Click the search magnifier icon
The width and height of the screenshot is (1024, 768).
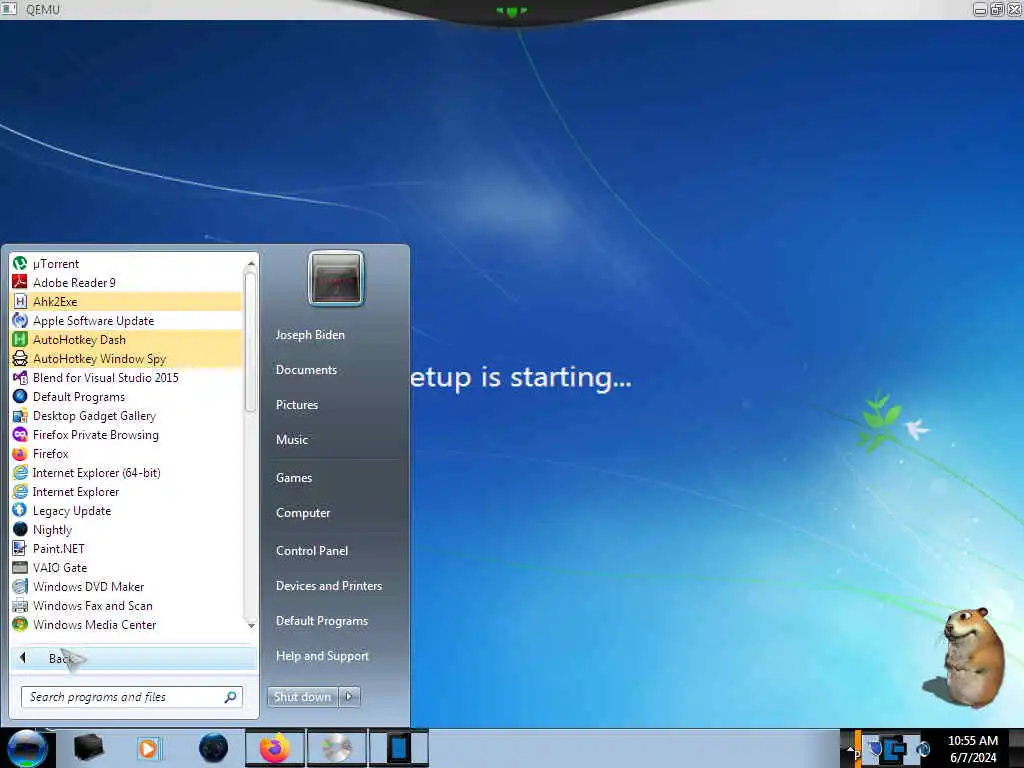(x=230, y=697)
